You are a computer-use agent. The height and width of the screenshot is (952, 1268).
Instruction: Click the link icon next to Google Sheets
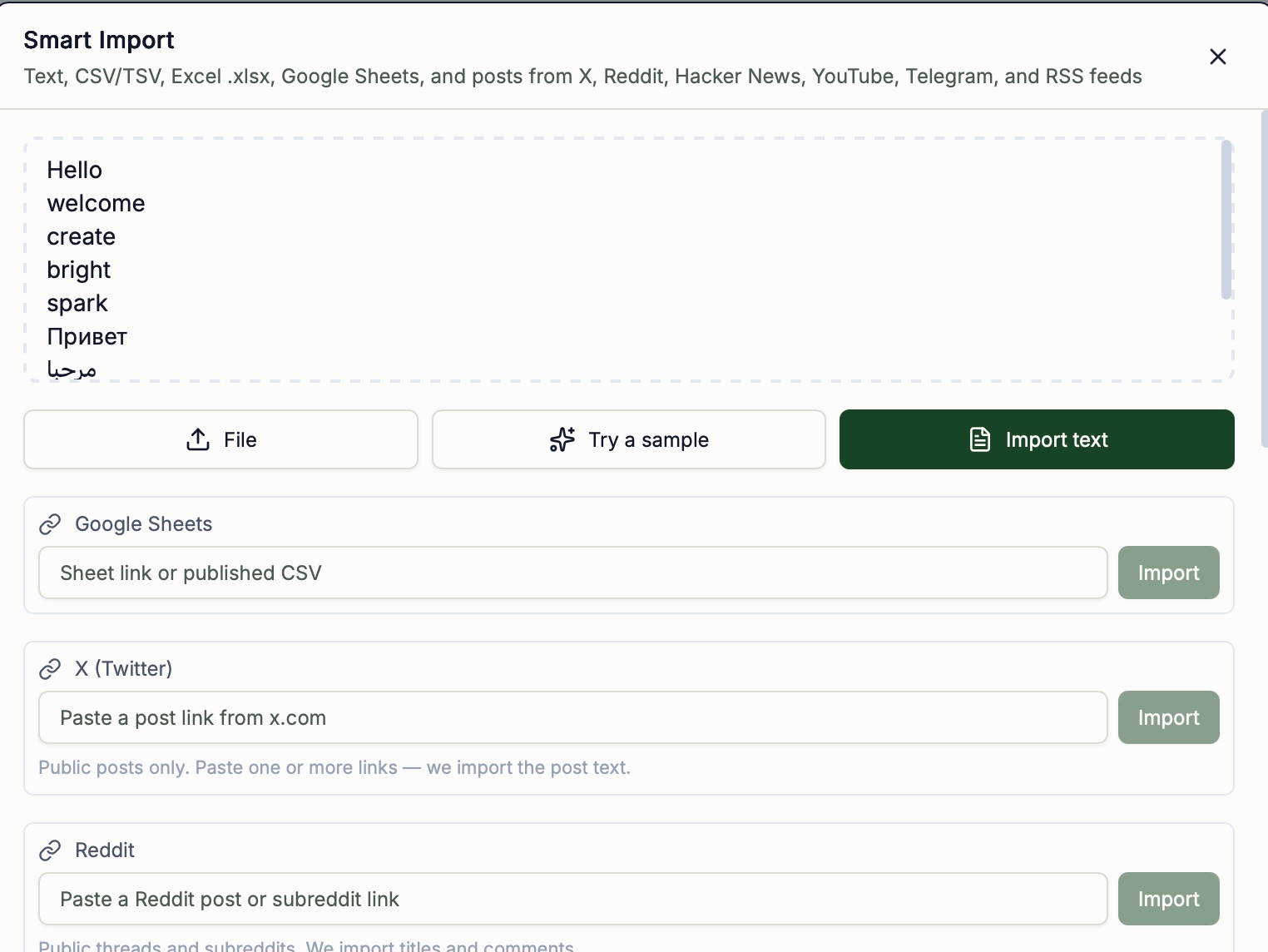click(x=50, y=524)
